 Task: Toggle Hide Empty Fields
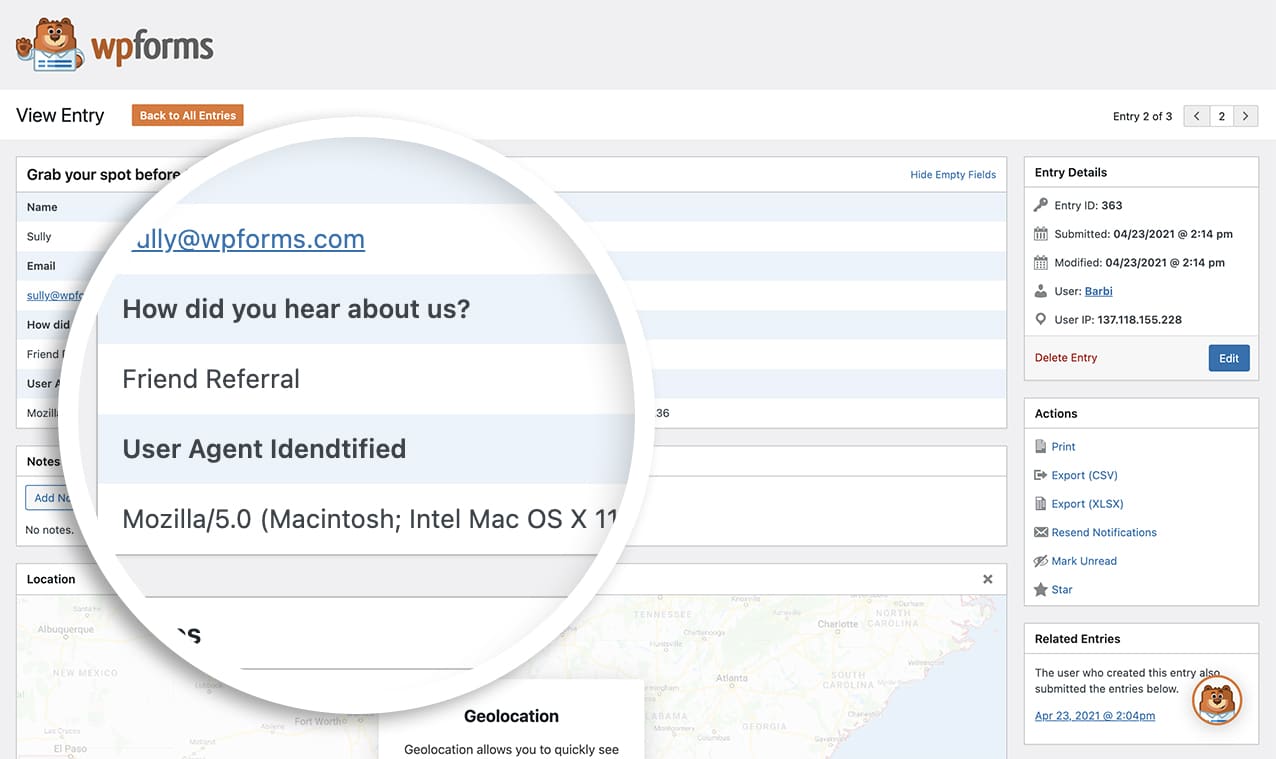tap(952, 174)
